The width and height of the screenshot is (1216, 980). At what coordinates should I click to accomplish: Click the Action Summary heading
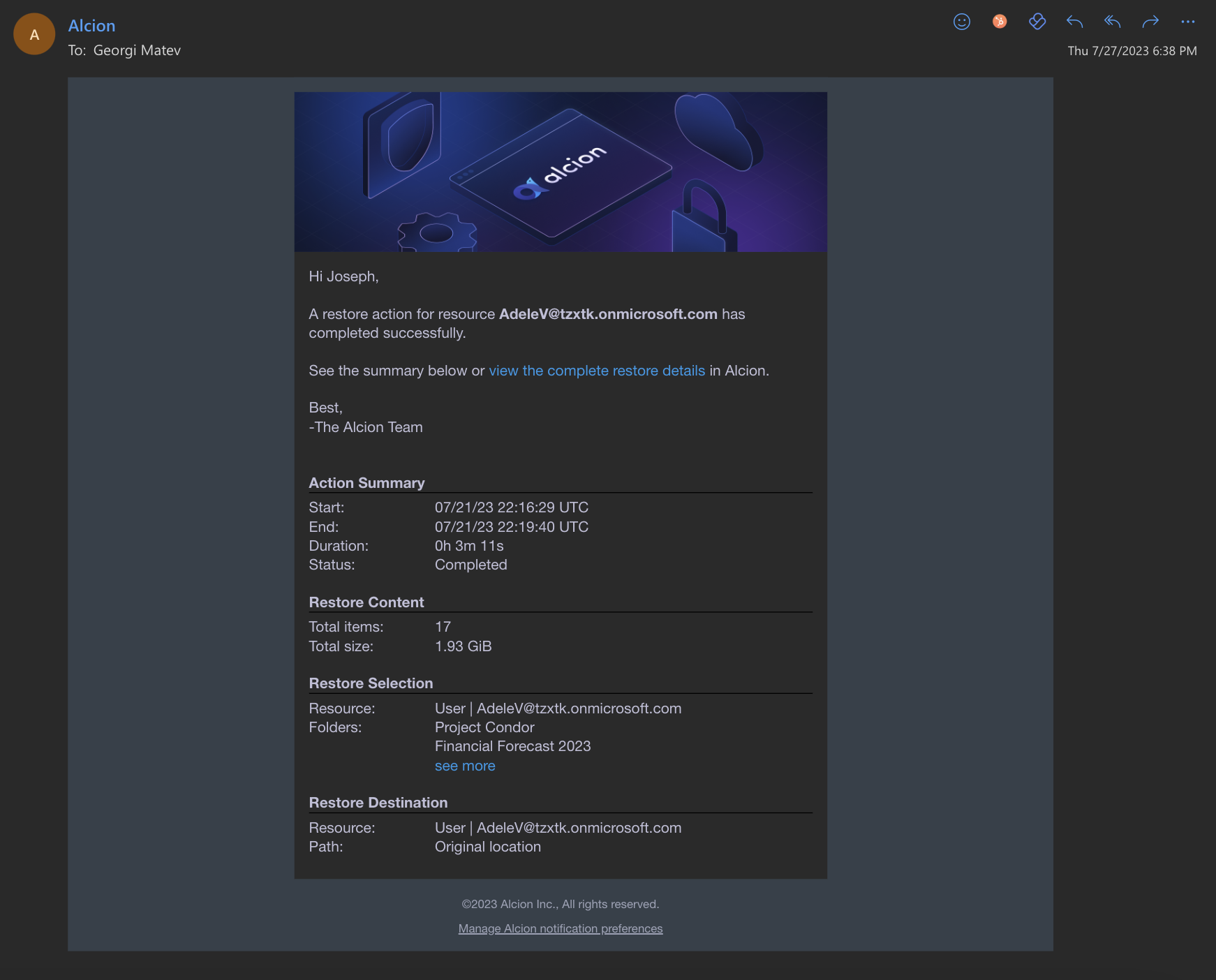[x=366, y=483]
